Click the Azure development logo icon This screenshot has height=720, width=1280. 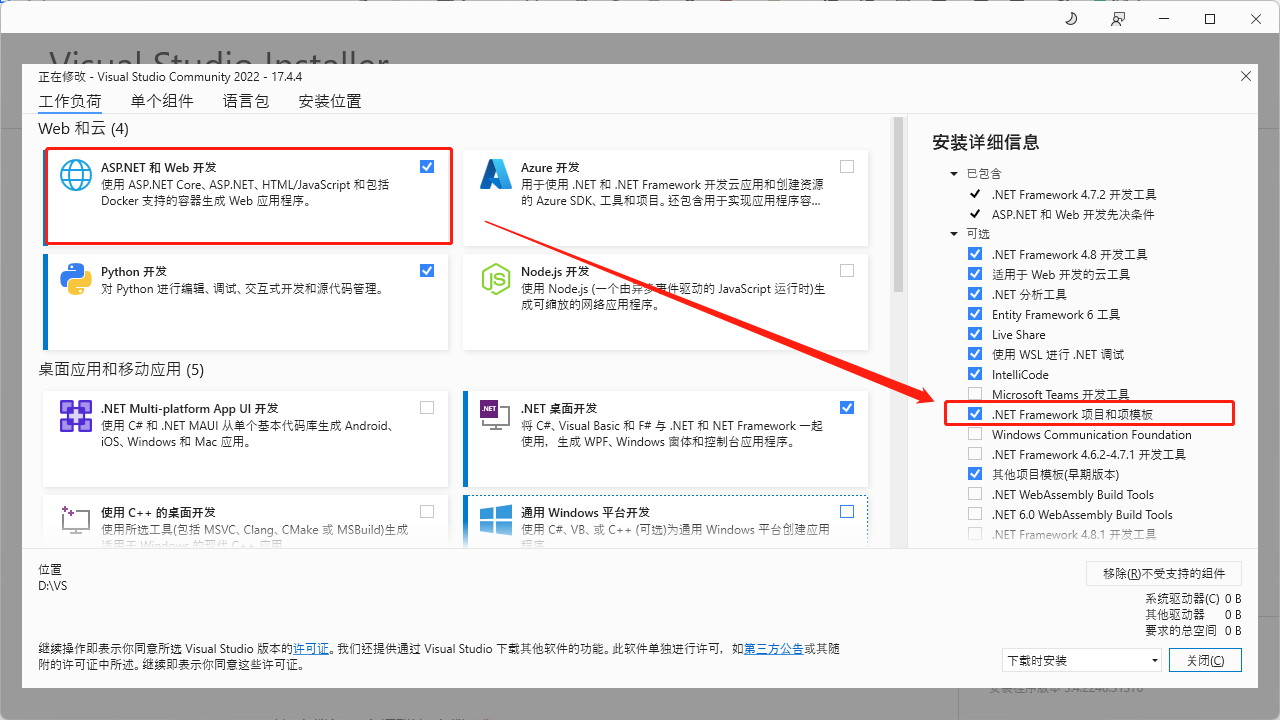point(496,174)
